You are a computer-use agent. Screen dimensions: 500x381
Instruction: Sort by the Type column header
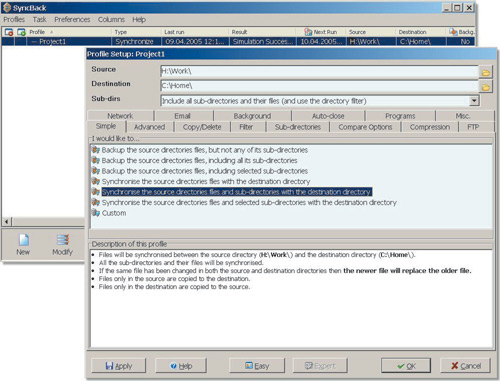[x=137, y=32]
